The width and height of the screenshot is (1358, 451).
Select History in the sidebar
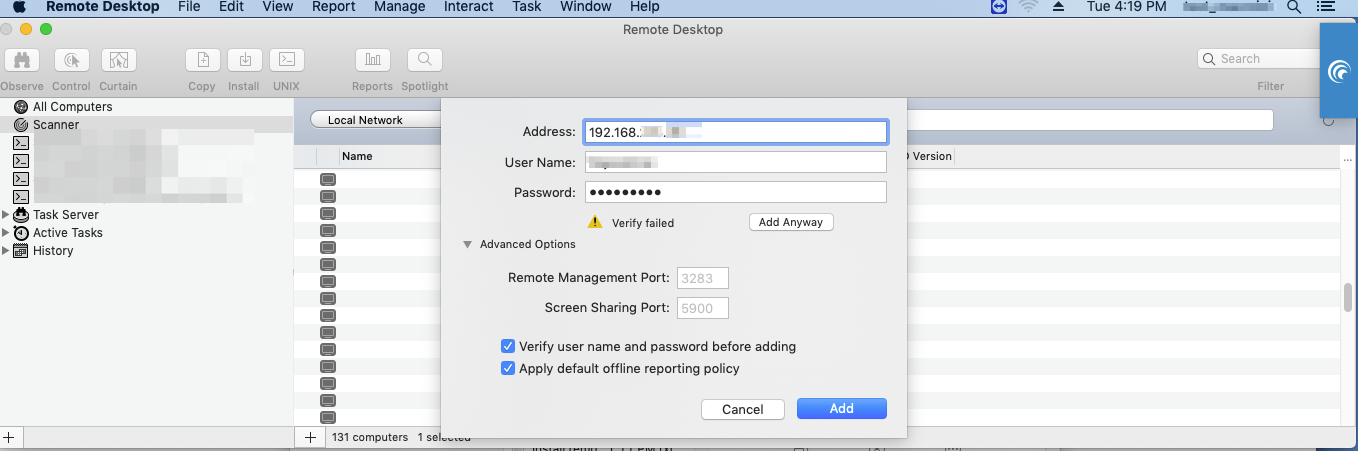coord(52,250)
